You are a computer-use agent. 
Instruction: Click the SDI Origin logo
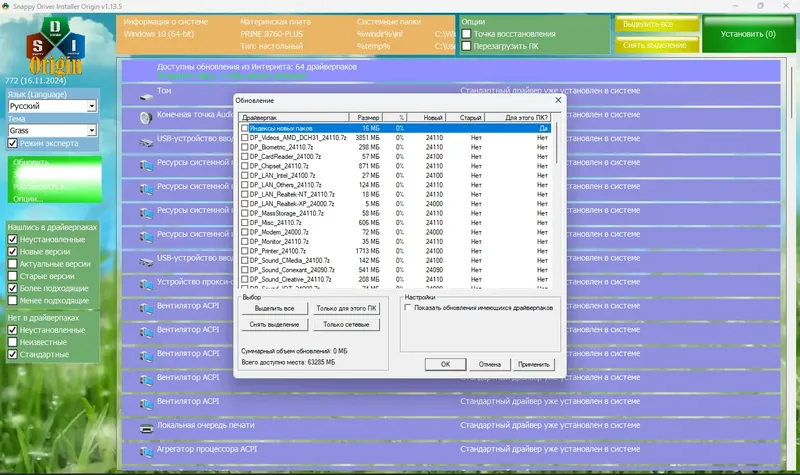(55, 46)
